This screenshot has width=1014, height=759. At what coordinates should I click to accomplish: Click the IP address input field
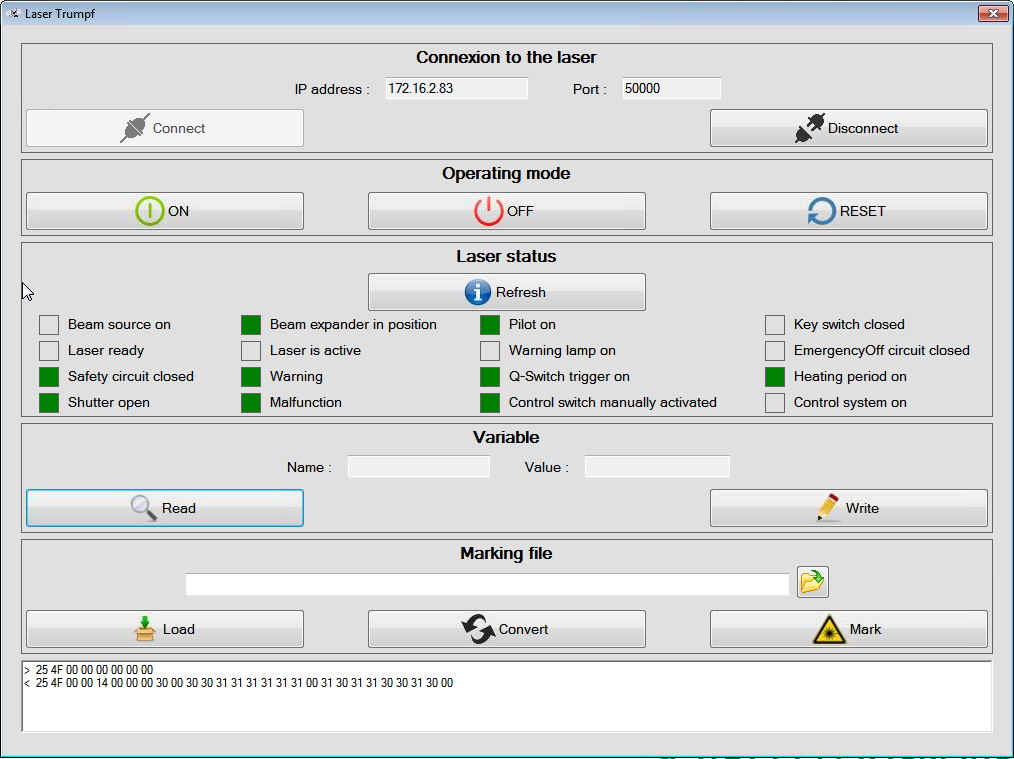pyautogui.click(x=454, y=89)
